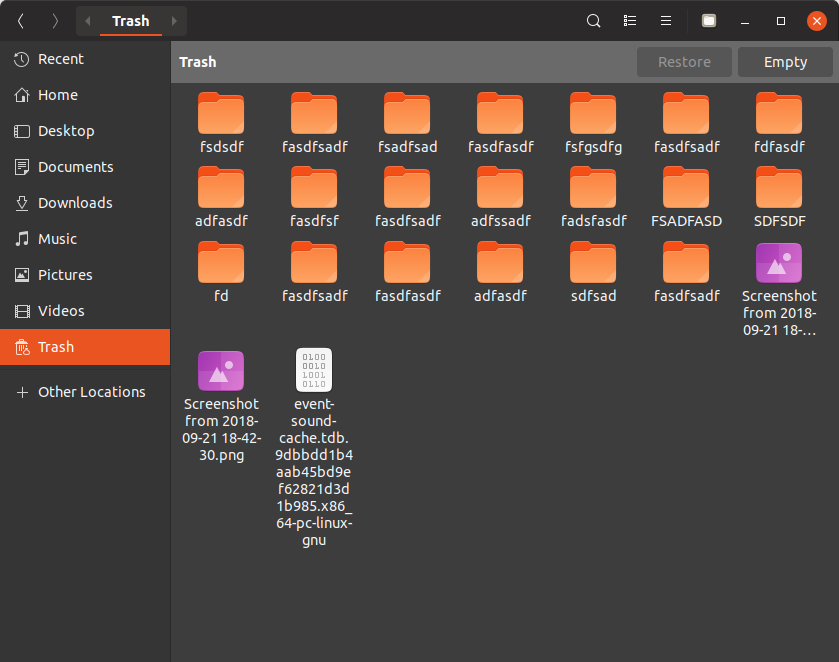Open Recent in the sidebar

pos(85,59)
